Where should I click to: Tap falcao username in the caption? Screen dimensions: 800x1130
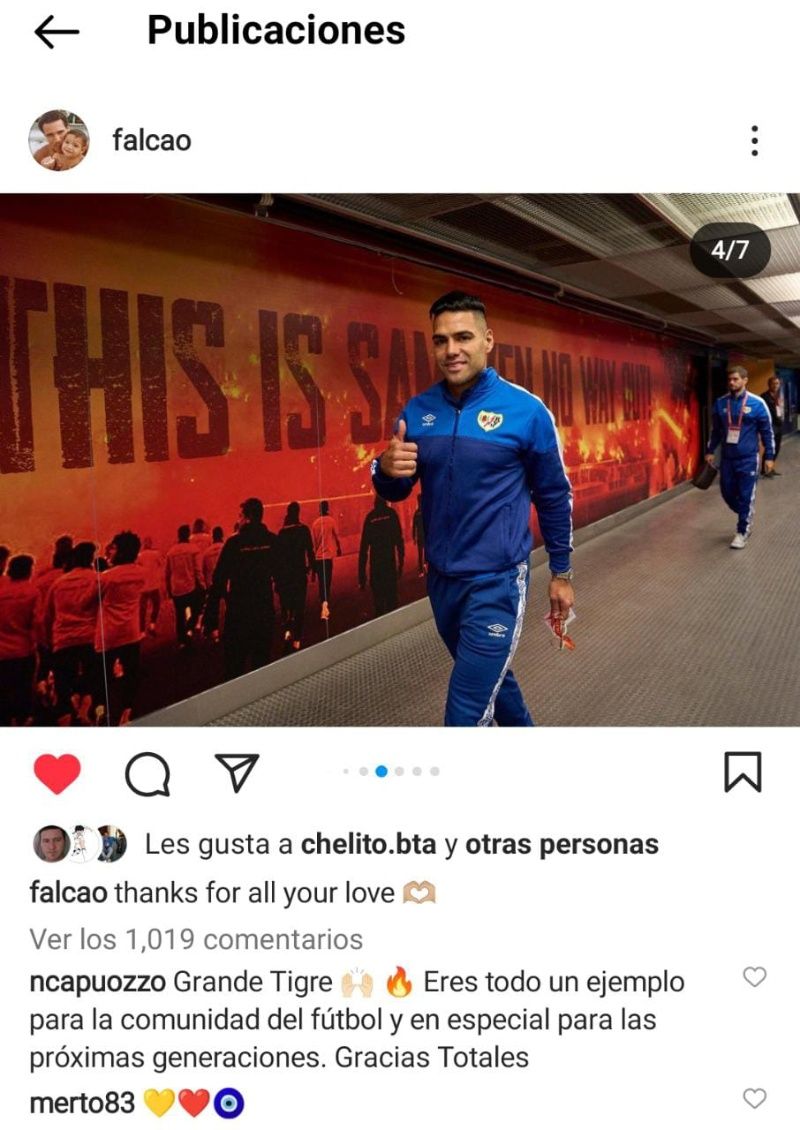coord(68,892)
